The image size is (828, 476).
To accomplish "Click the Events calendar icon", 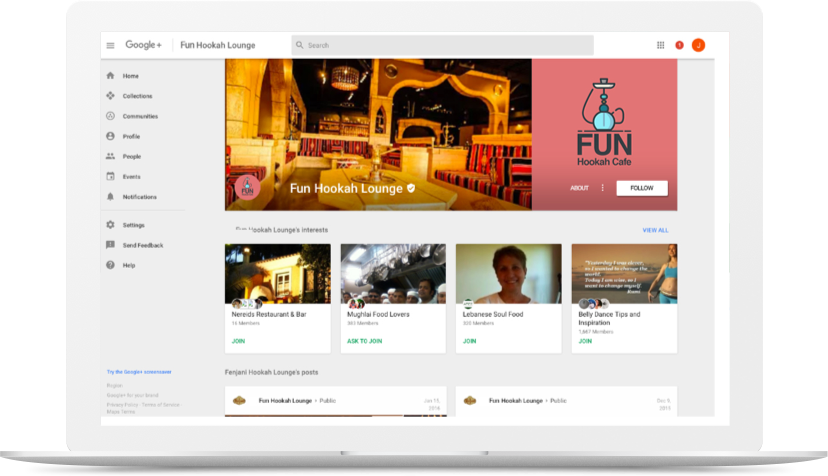I will 110,176.
